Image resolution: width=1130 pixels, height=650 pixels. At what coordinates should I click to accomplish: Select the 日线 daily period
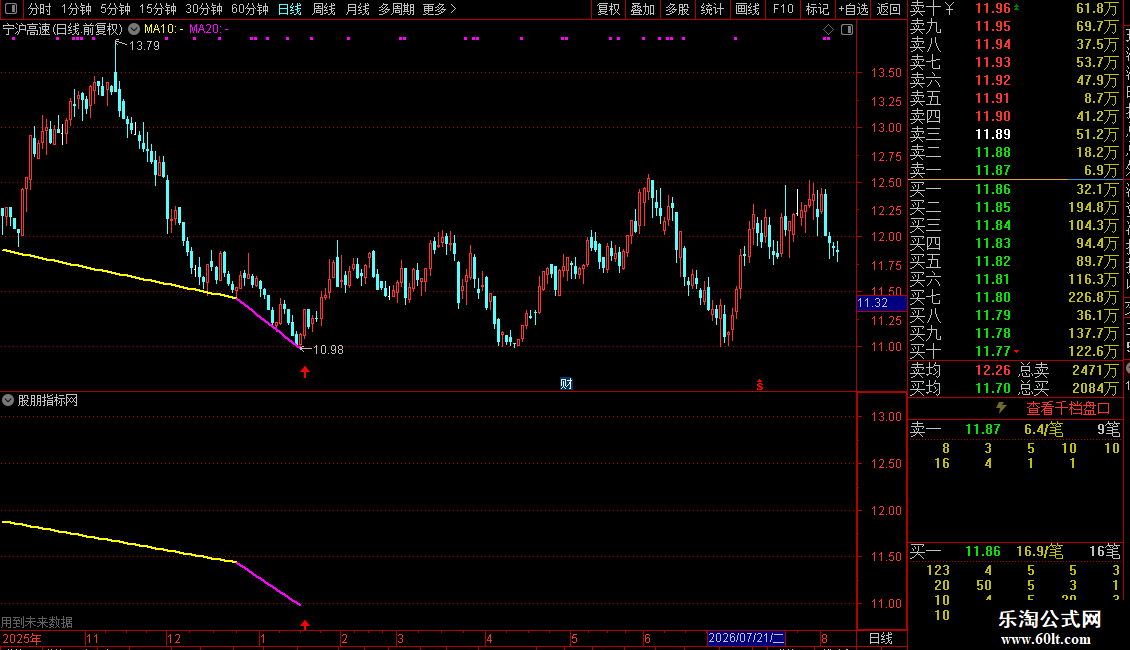(x=290, y=9)
